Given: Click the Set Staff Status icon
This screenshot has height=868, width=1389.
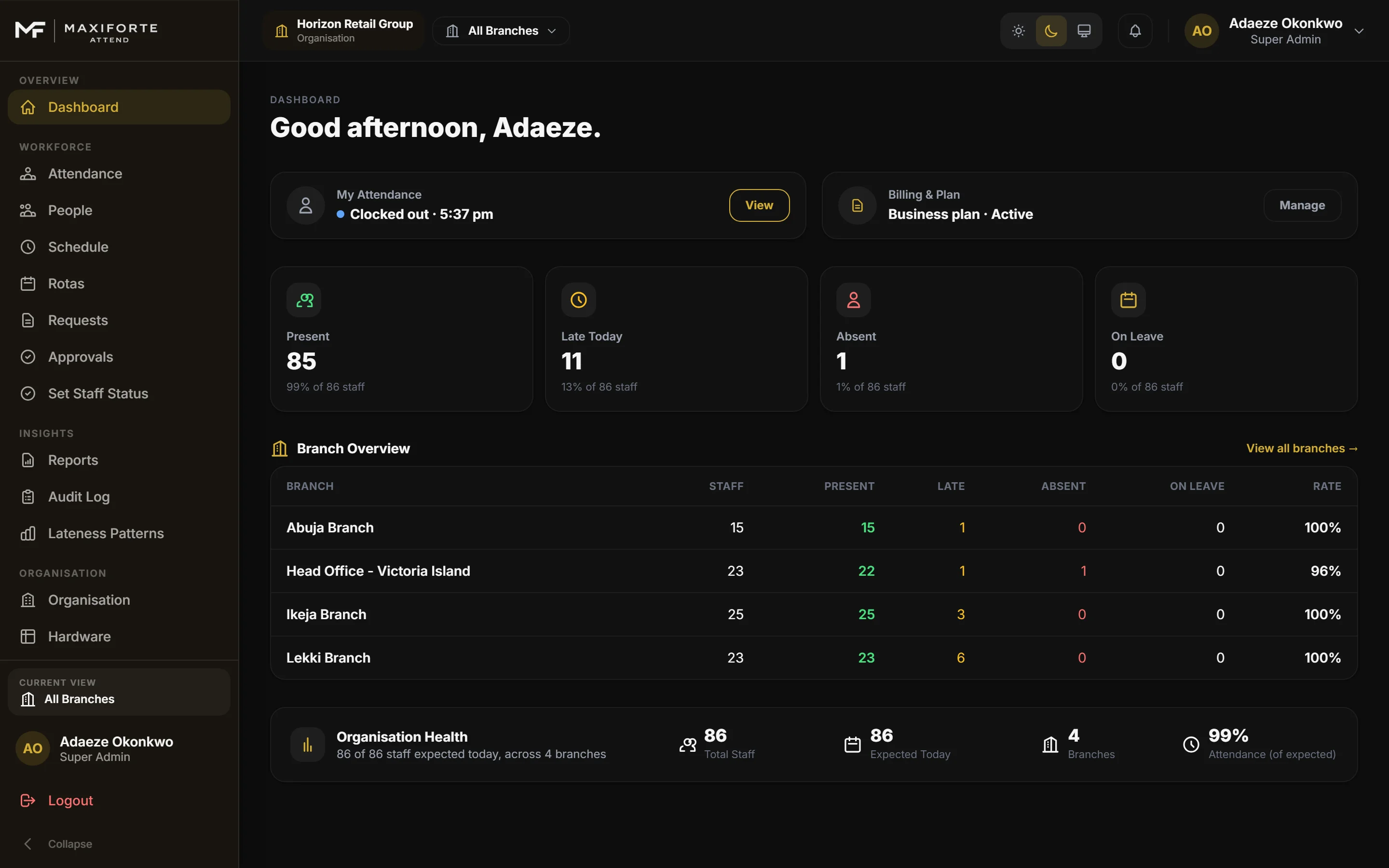Looking at the screenshot, I should 28,394.
